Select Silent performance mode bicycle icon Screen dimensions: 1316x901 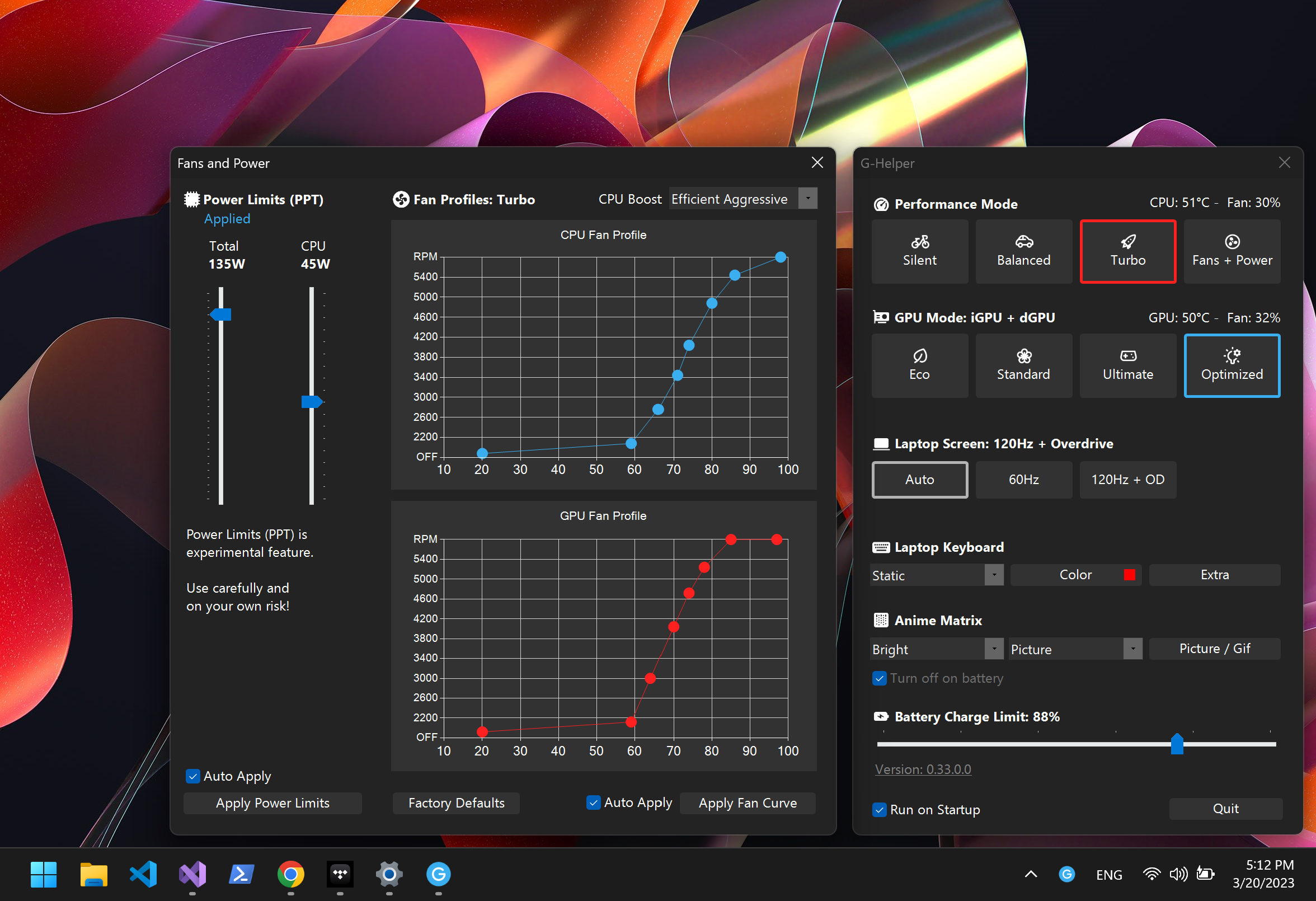coord(920,242)
